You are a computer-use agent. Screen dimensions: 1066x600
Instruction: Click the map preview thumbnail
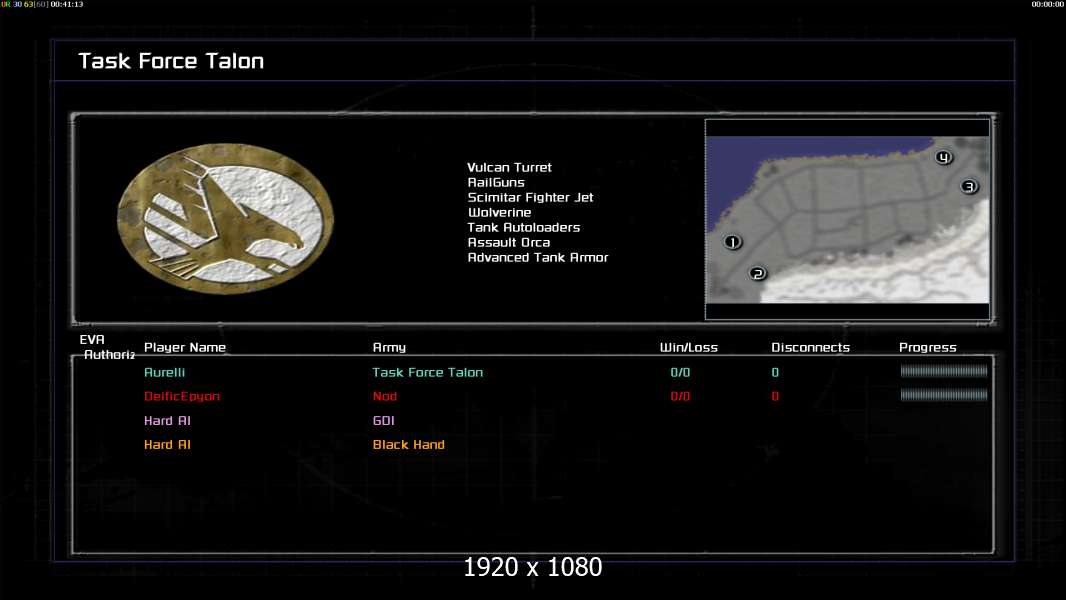click(x=847, y=219)
